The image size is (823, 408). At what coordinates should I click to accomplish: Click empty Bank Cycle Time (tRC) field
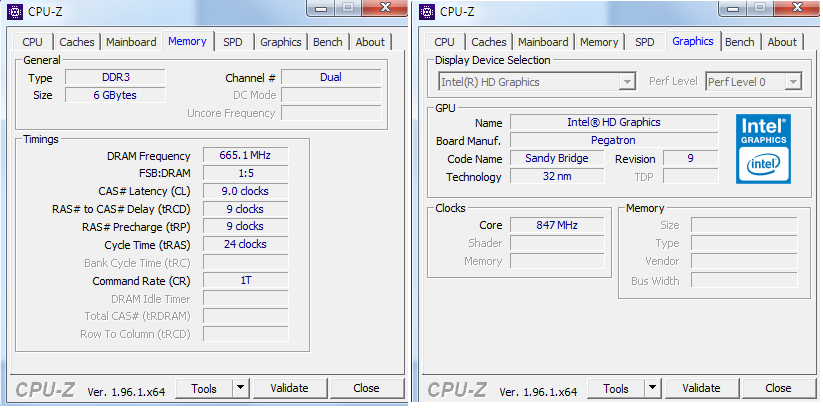pyautogui.click(x=245, y=263)
